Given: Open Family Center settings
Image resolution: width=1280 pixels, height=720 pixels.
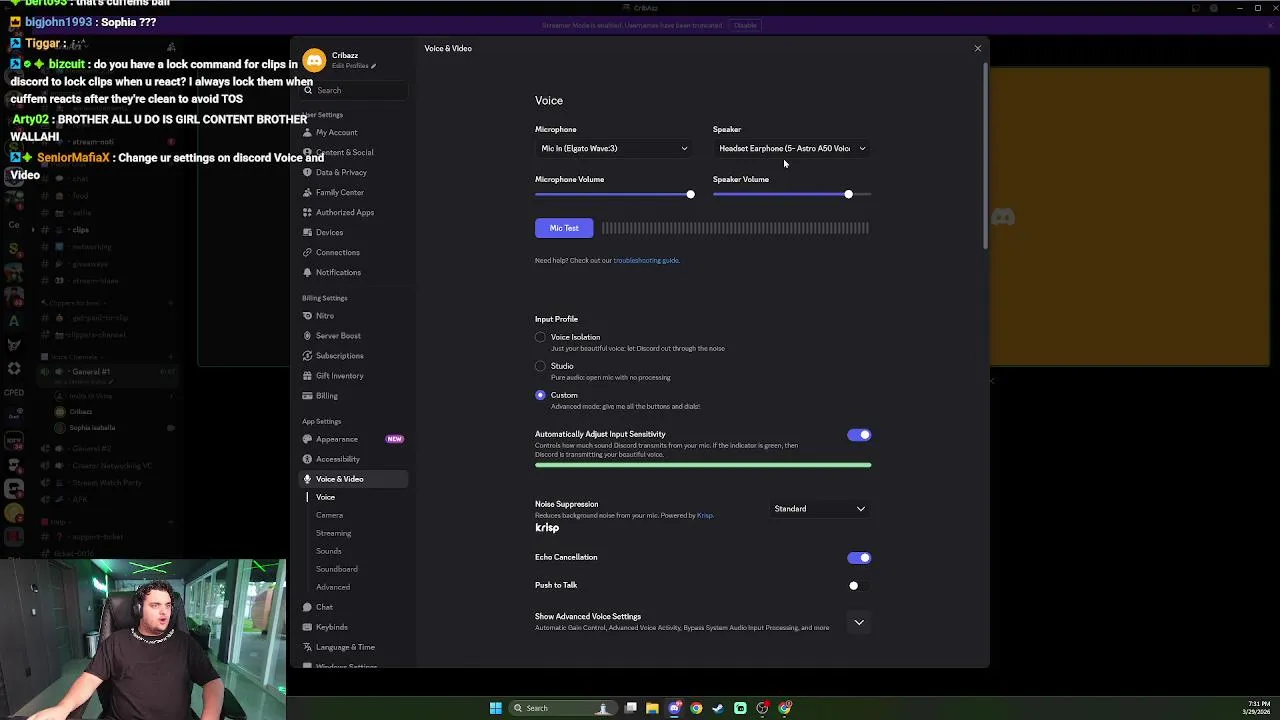Looking at the screenshot, I should tap(353, 192).
